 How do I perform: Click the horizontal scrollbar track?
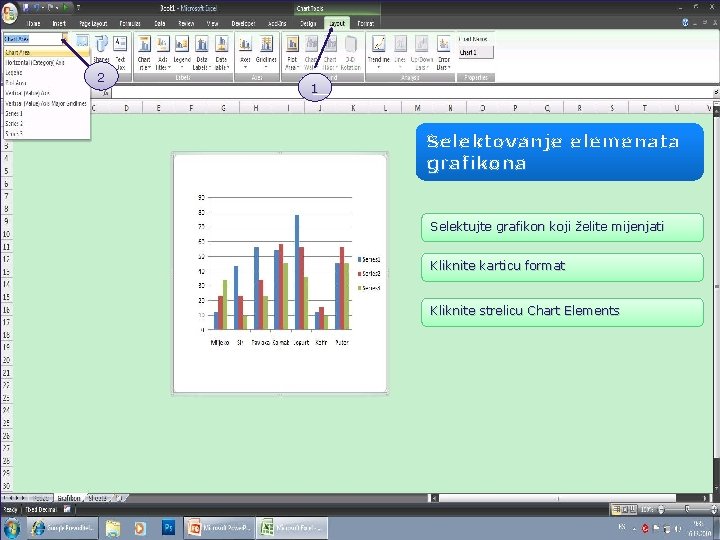(x=571, y=498)
